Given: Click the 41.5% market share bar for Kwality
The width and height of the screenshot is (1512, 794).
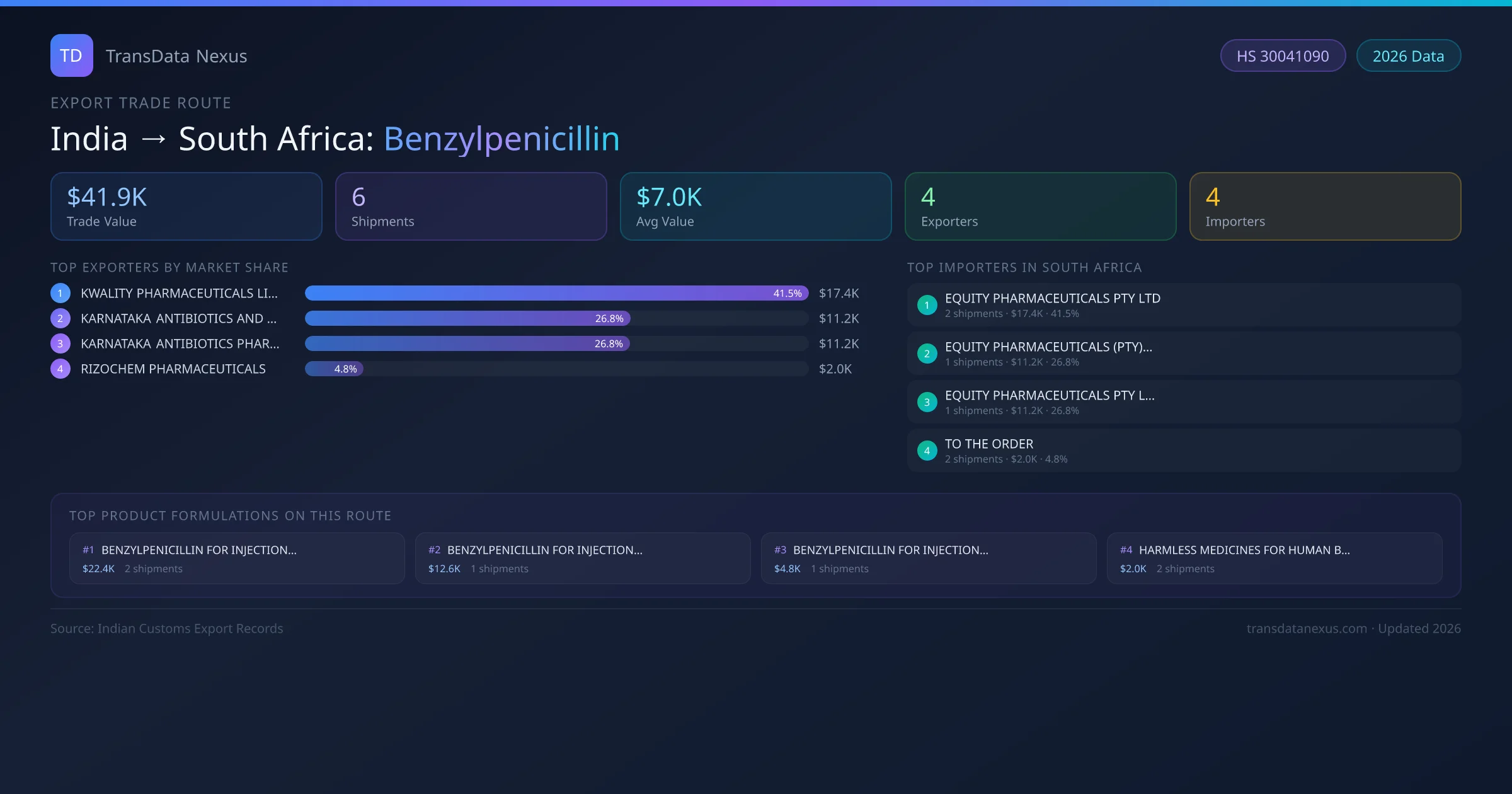Looking at the screenshot, I should pyautogui.click(x=554, y=293).
